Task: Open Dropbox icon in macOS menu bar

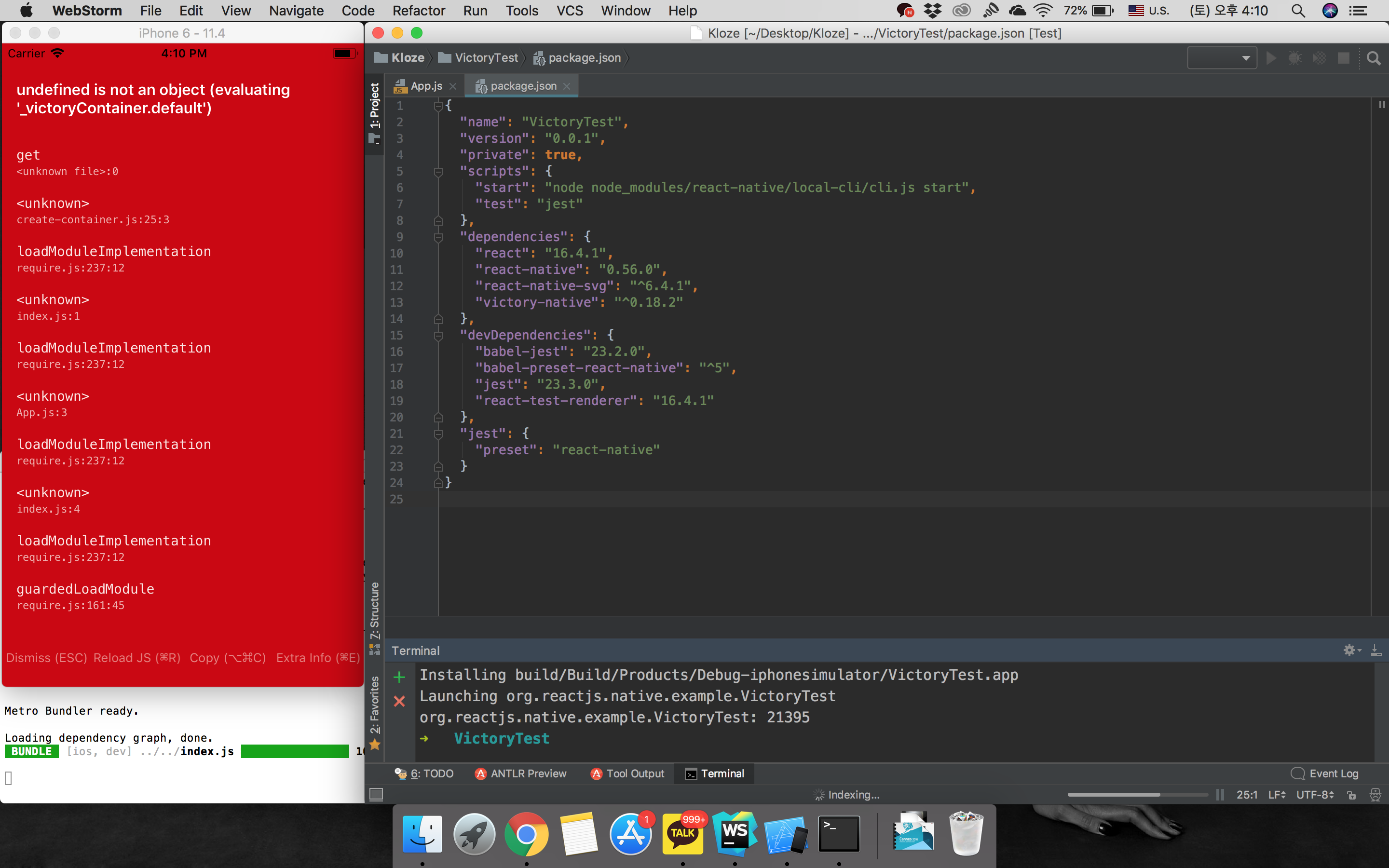Action: (x=933, y=10)
